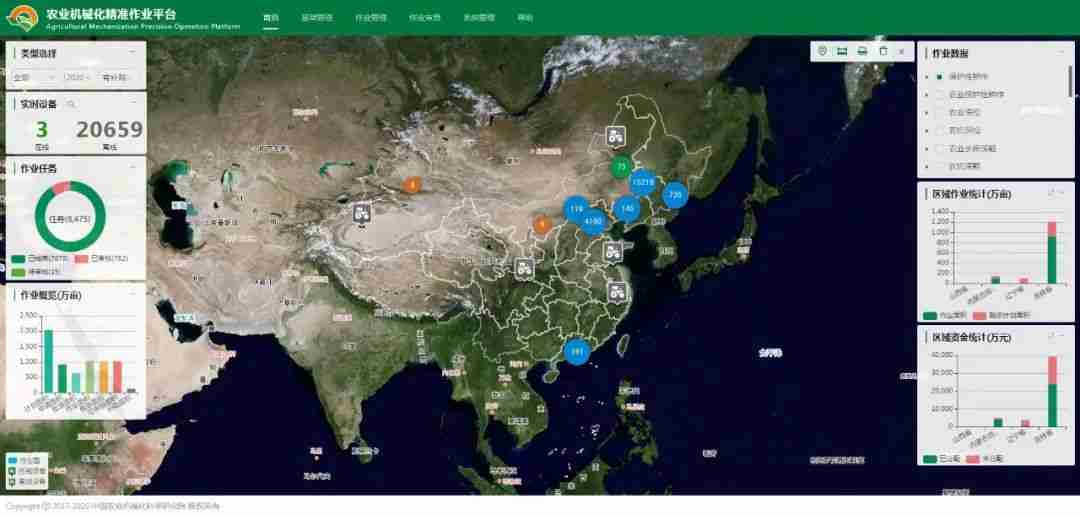
Task: Click the green 73 cluster marker
Action: [x=621, y=166]
